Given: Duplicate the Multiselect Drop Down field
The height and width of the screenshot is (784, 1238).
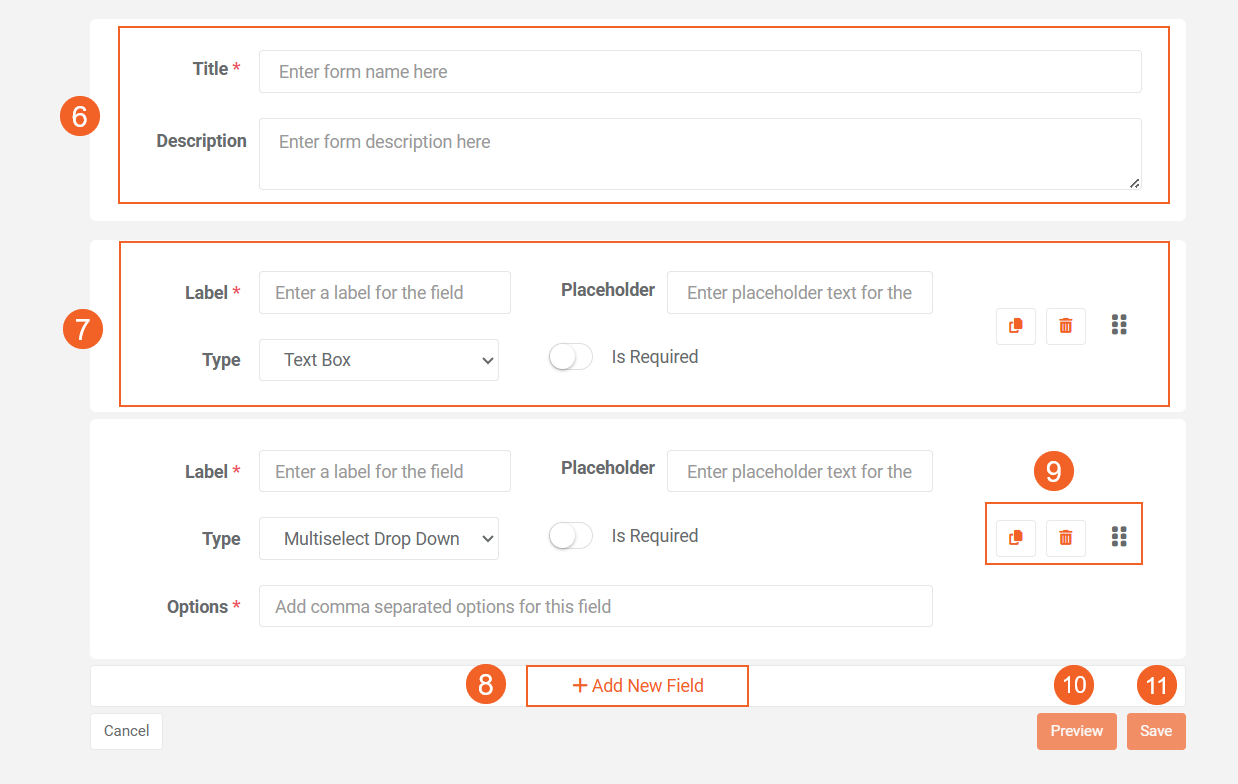Looking at the screenshot, I should (1015, 538).
